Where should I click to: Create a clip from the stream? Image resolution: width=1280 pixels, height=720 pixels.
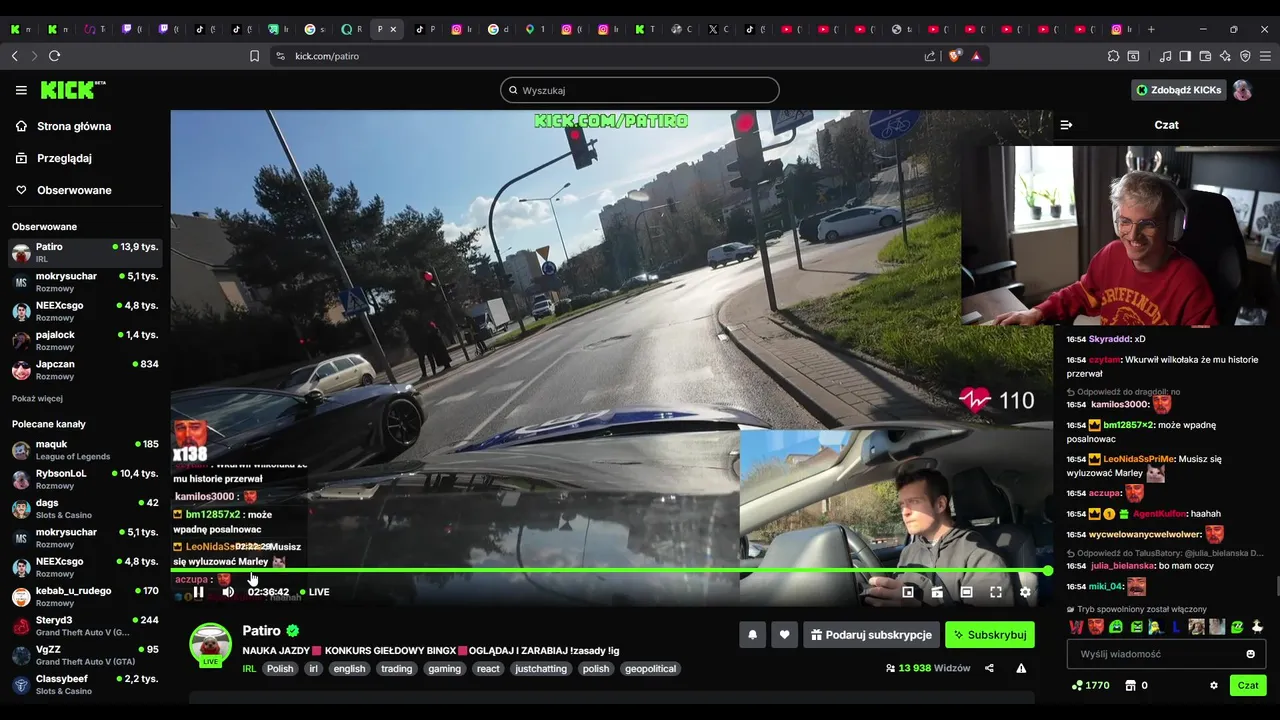pyautogui.click(x=937, y=592)
